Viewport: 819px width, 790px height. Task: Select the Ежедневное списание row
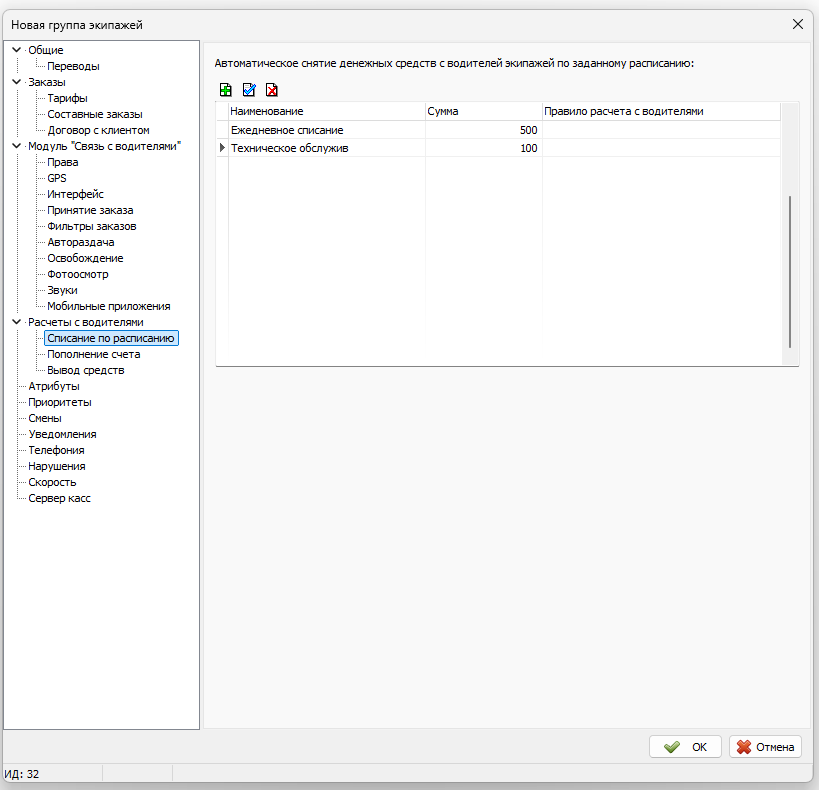[x=287, y=130]
